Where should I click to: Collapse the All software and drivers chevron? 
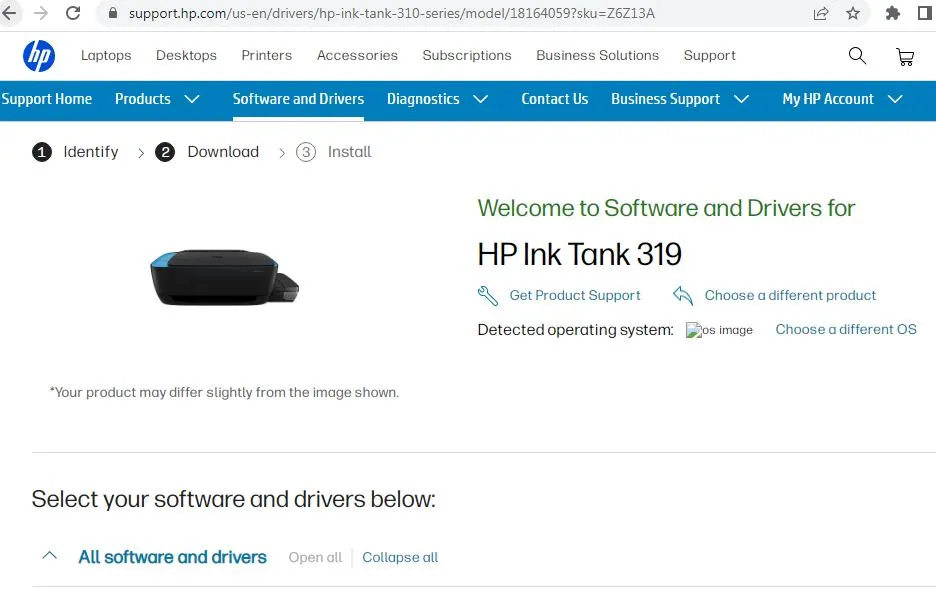tap(50, 556)
